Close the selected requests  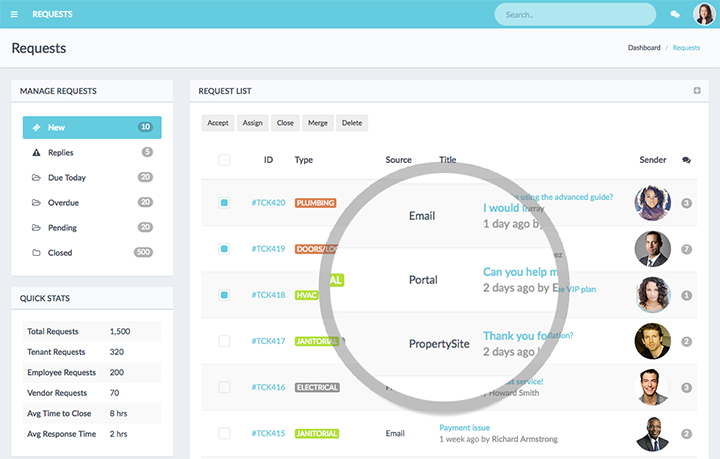(285, 123)
